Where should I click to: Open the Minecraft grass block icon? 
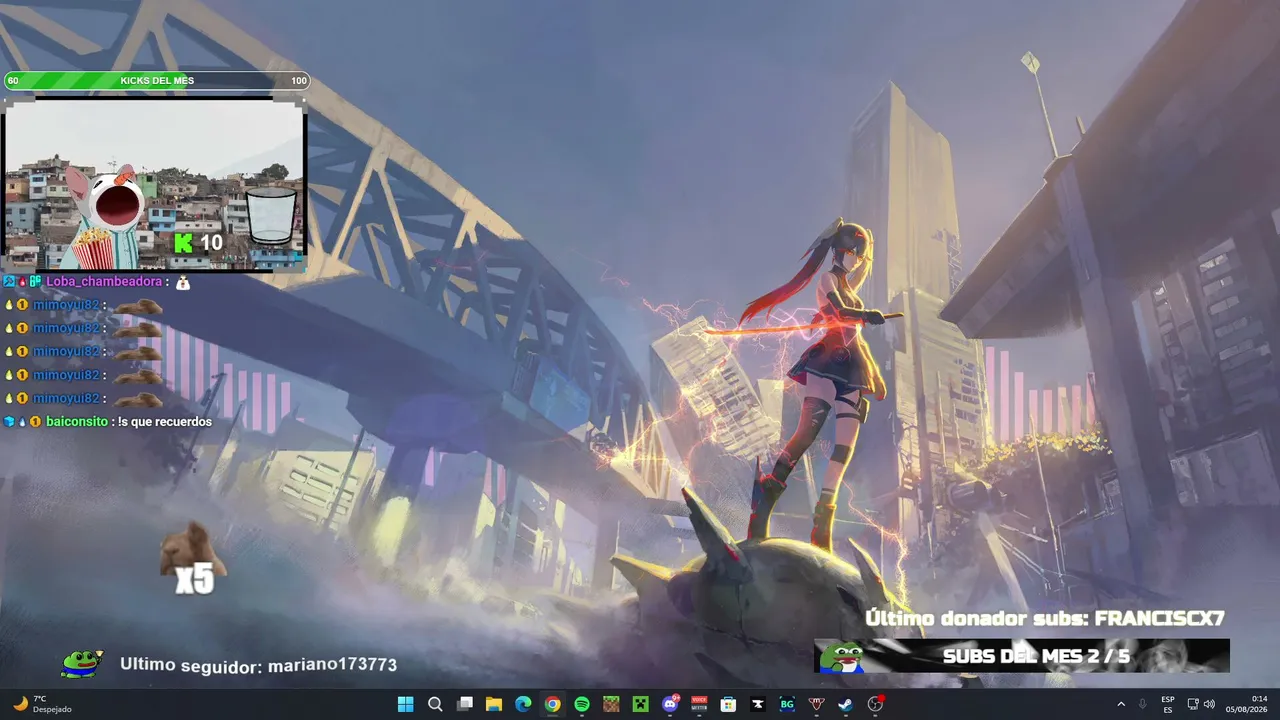coord(611,704)
